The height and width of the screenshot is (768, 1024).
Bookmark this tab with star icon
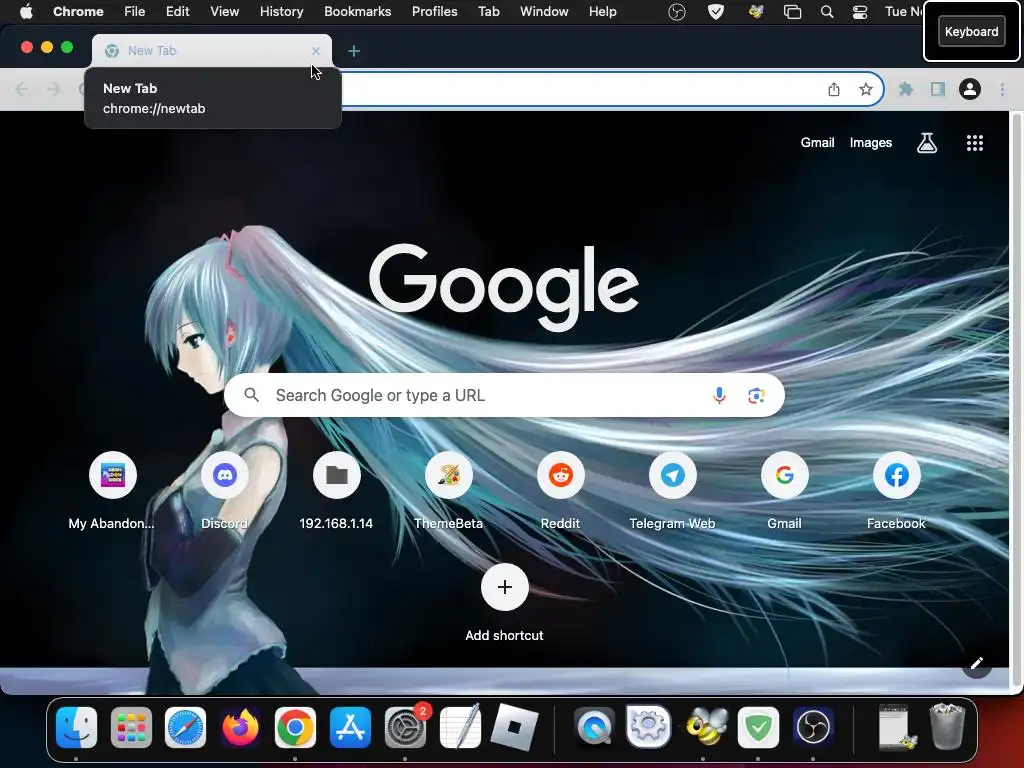coord(865,89)
